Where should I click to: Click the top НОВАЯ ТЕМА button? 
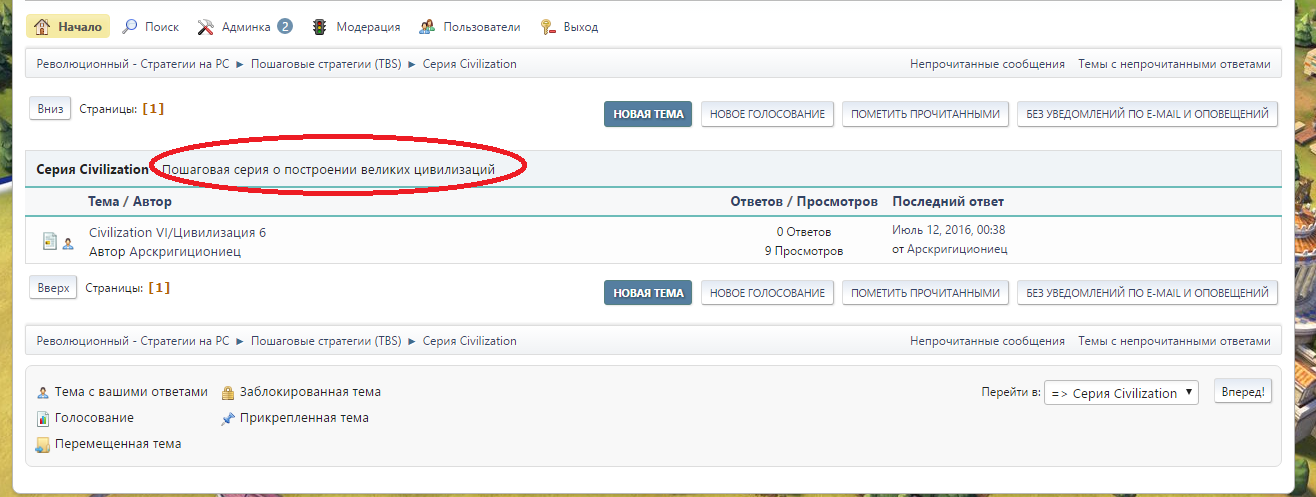[648, 114]
